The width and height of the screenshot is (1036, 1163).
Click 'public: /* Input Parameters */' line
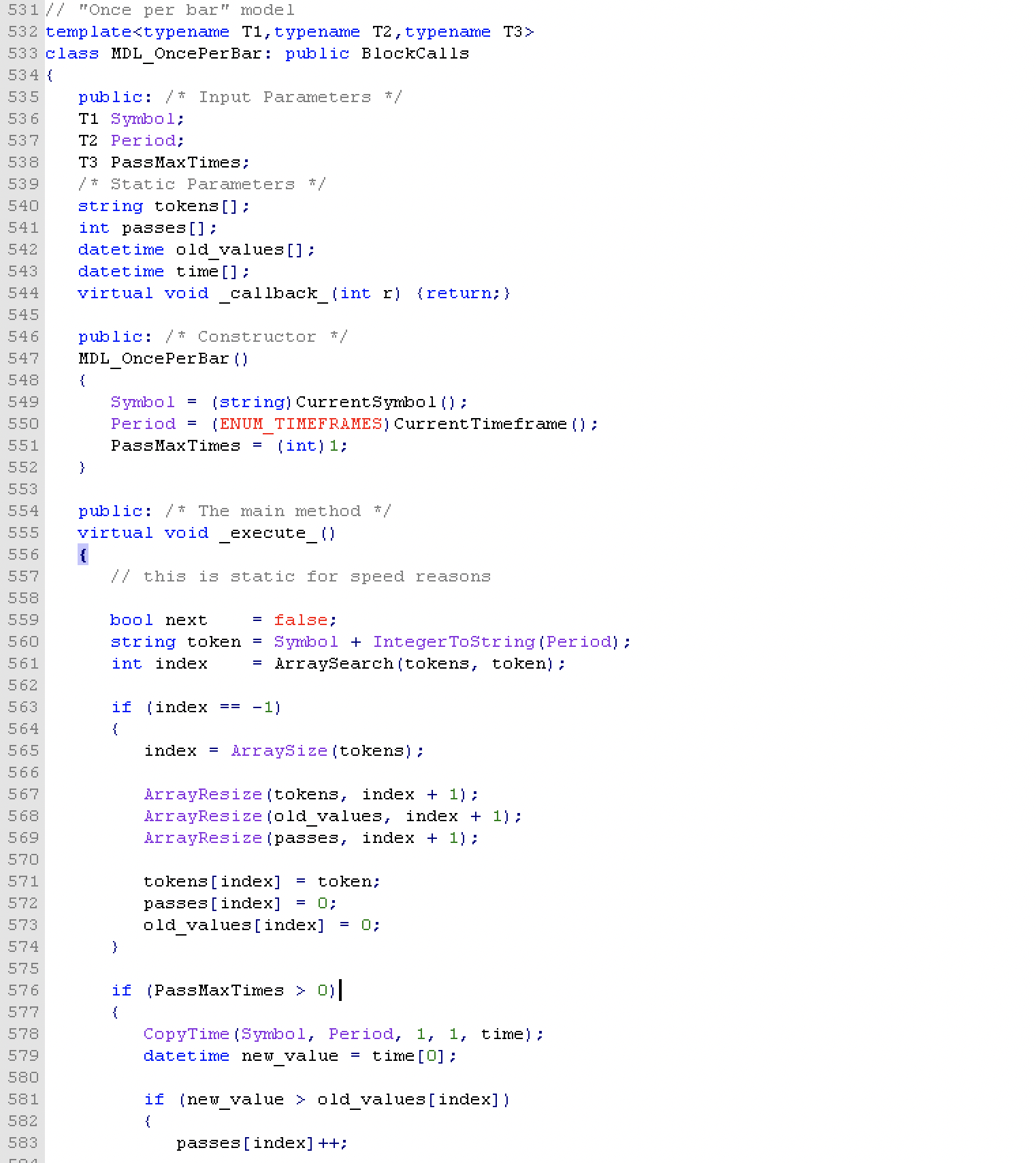[x=240, y=97]
